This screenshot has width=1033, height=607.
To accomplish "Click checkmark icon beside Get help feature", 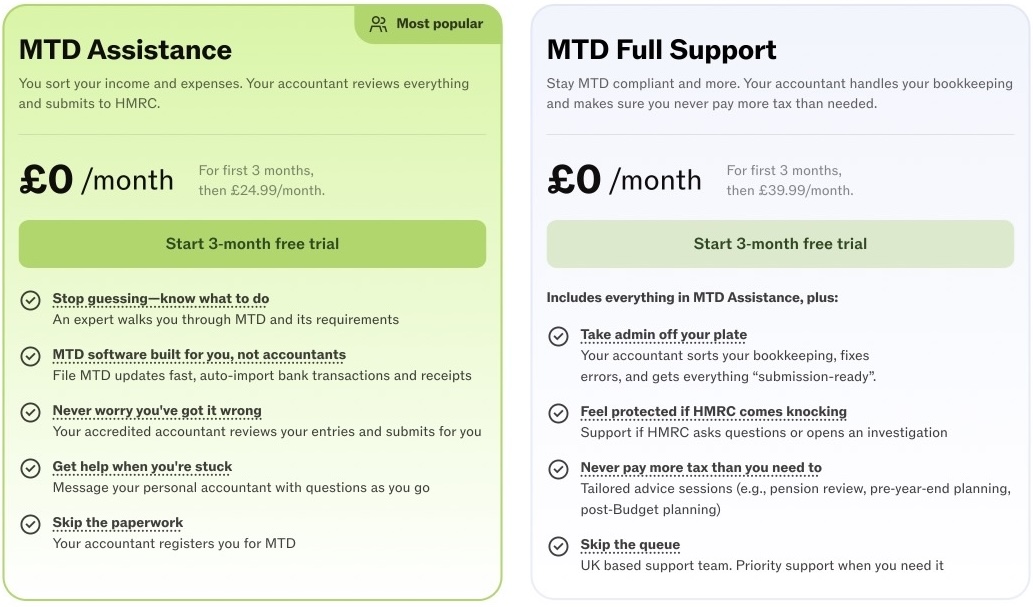I will click(x=31, y=467).
